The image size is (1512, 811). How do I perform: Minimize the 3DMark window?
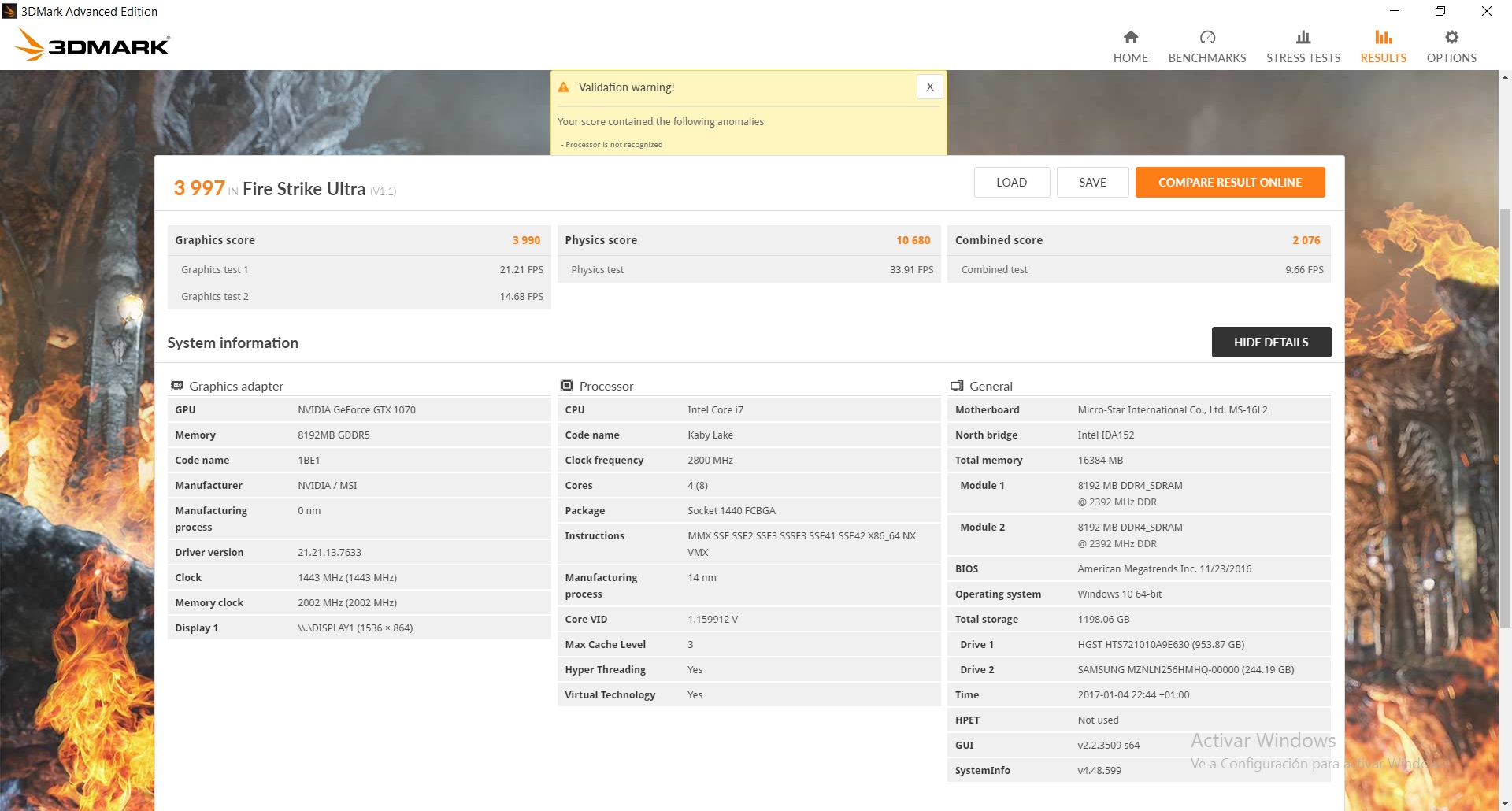(1394, 11)
